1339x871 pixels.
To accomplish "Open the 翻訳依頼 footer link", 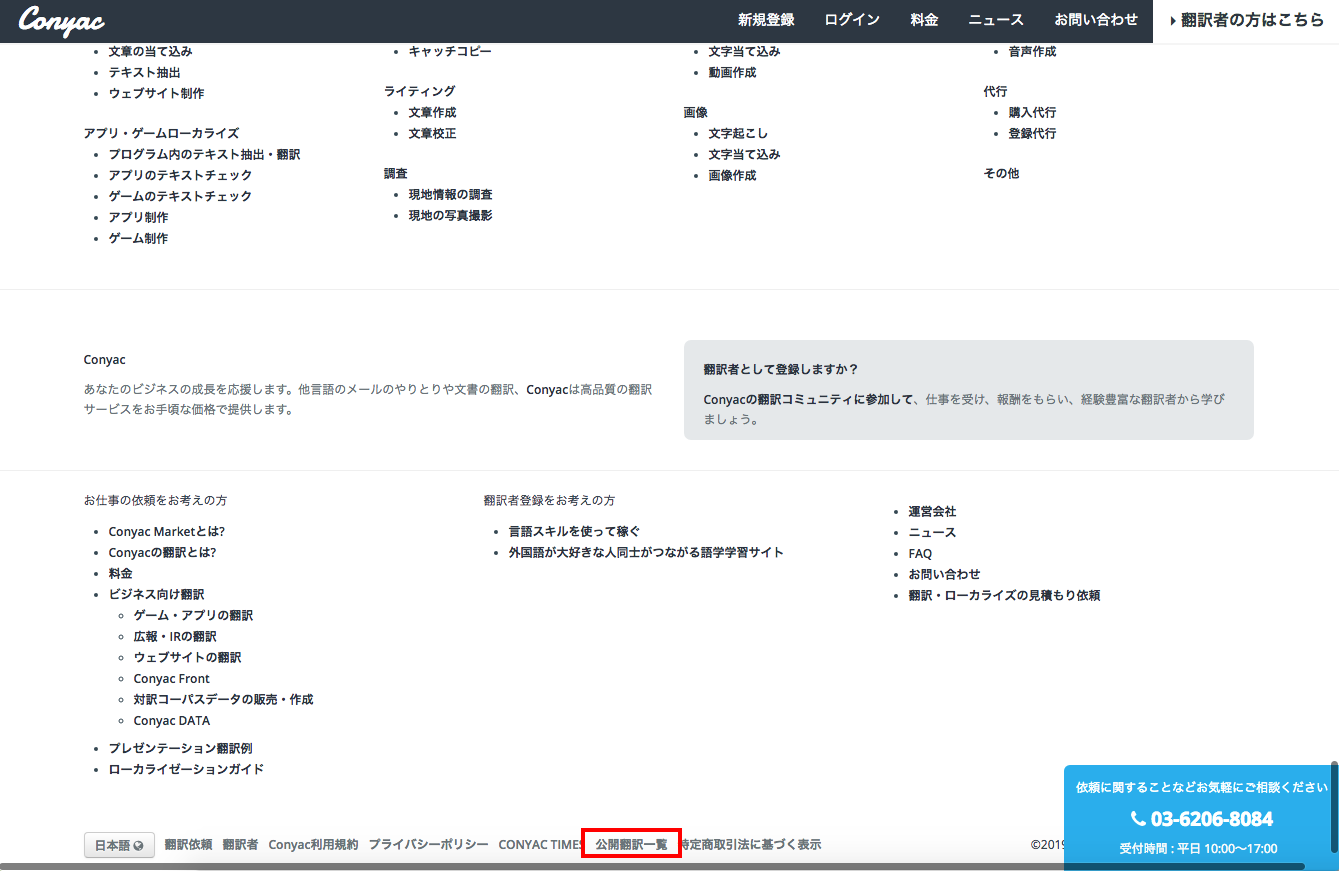I will [188, 845].
